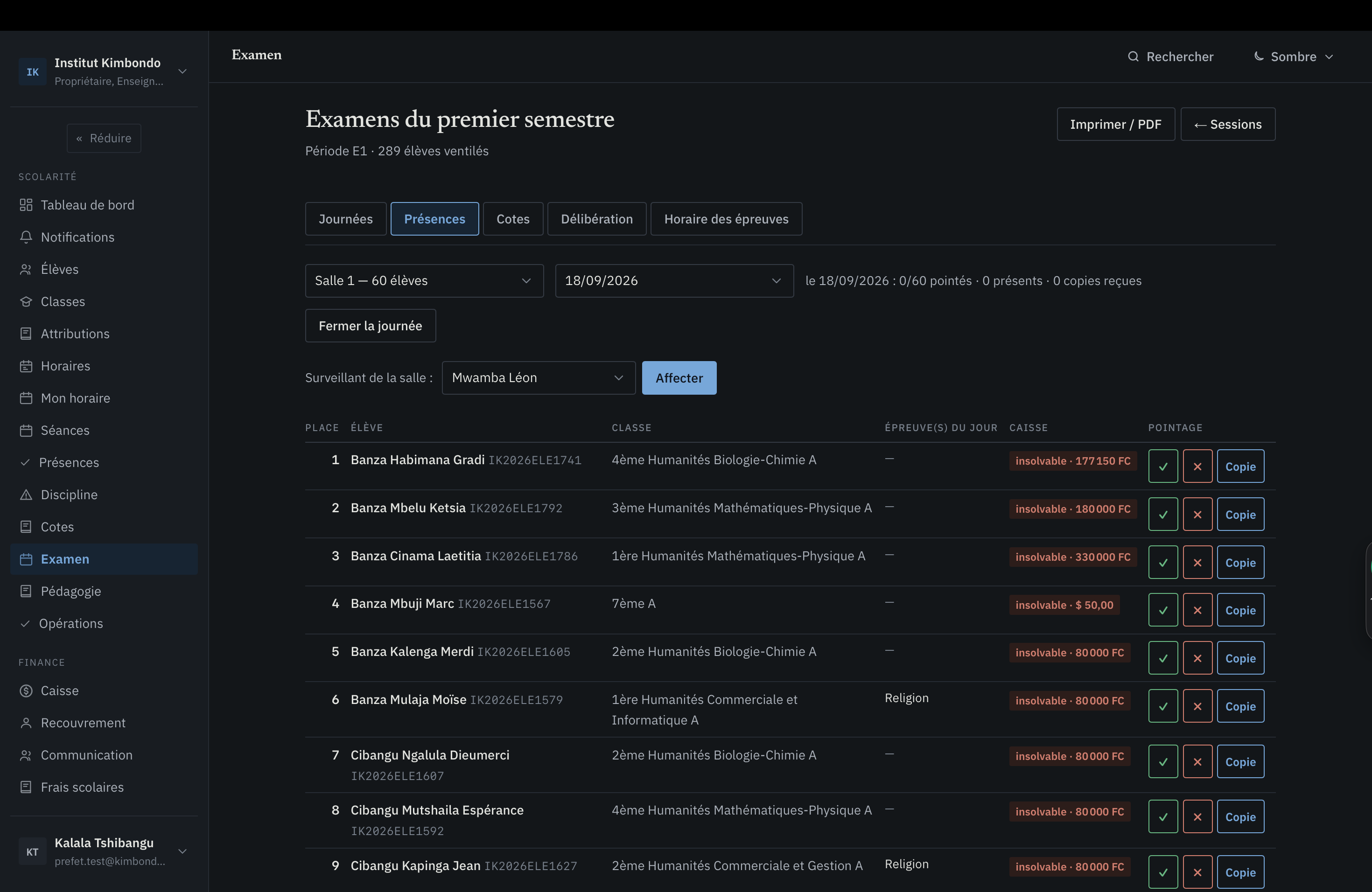Open Pédagogie sidebar entry
This screenshot has height=892, width=1372.
104,592
